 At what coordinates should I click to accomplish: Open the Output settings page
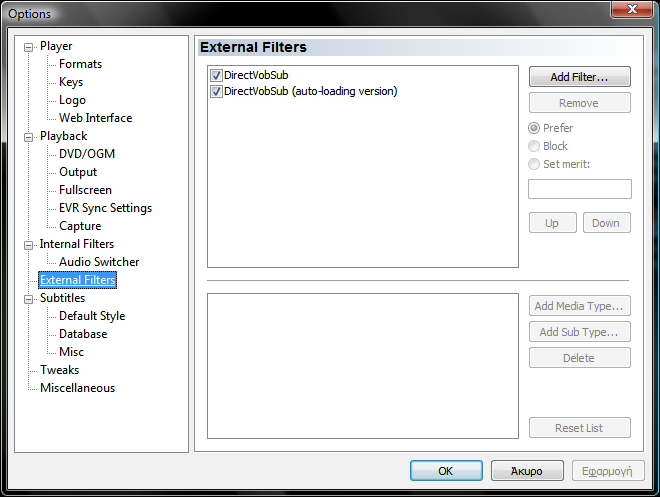pos(78,172)
